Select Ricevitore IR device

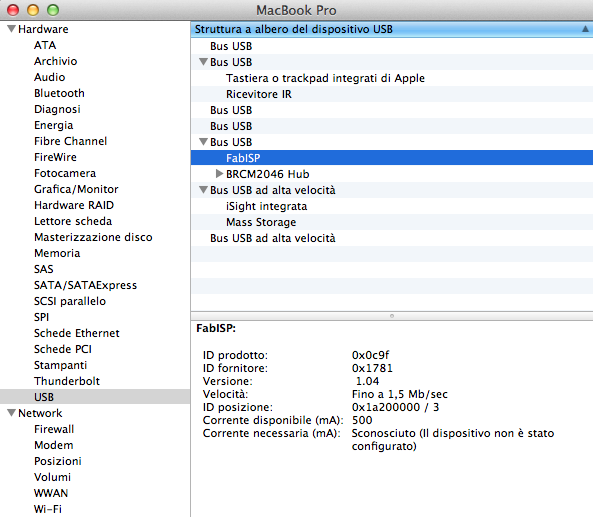click(392, 94)
